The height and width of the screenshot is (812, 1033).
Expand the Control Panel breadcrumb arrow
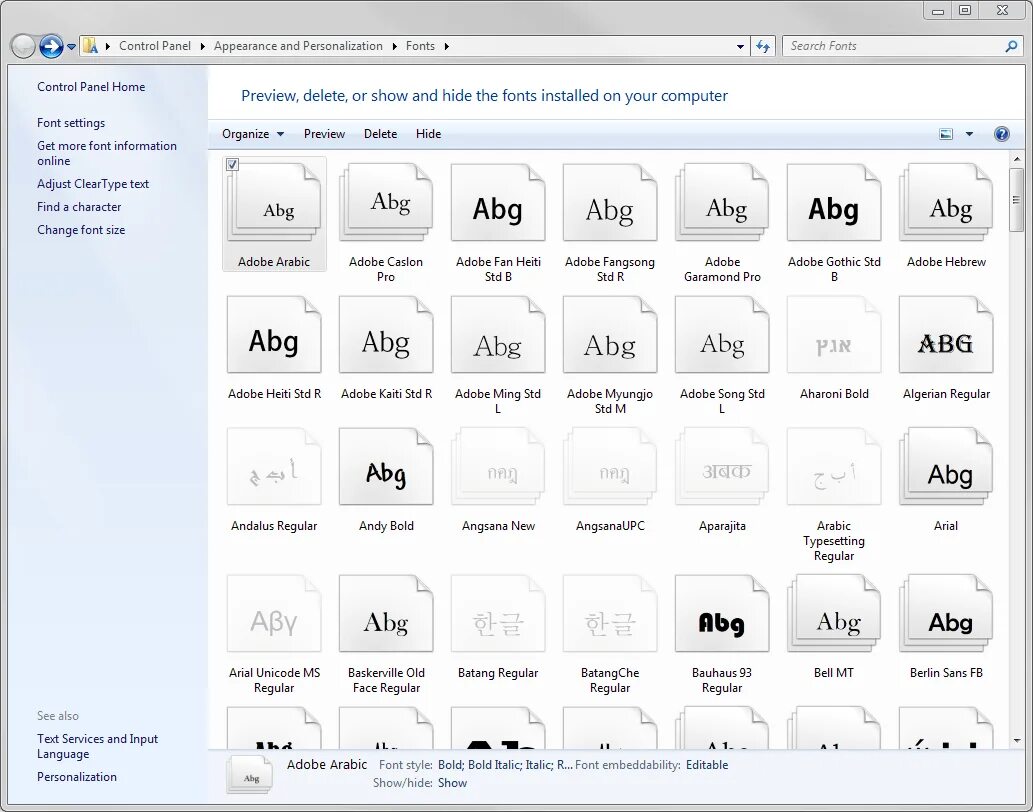(202, 46)
